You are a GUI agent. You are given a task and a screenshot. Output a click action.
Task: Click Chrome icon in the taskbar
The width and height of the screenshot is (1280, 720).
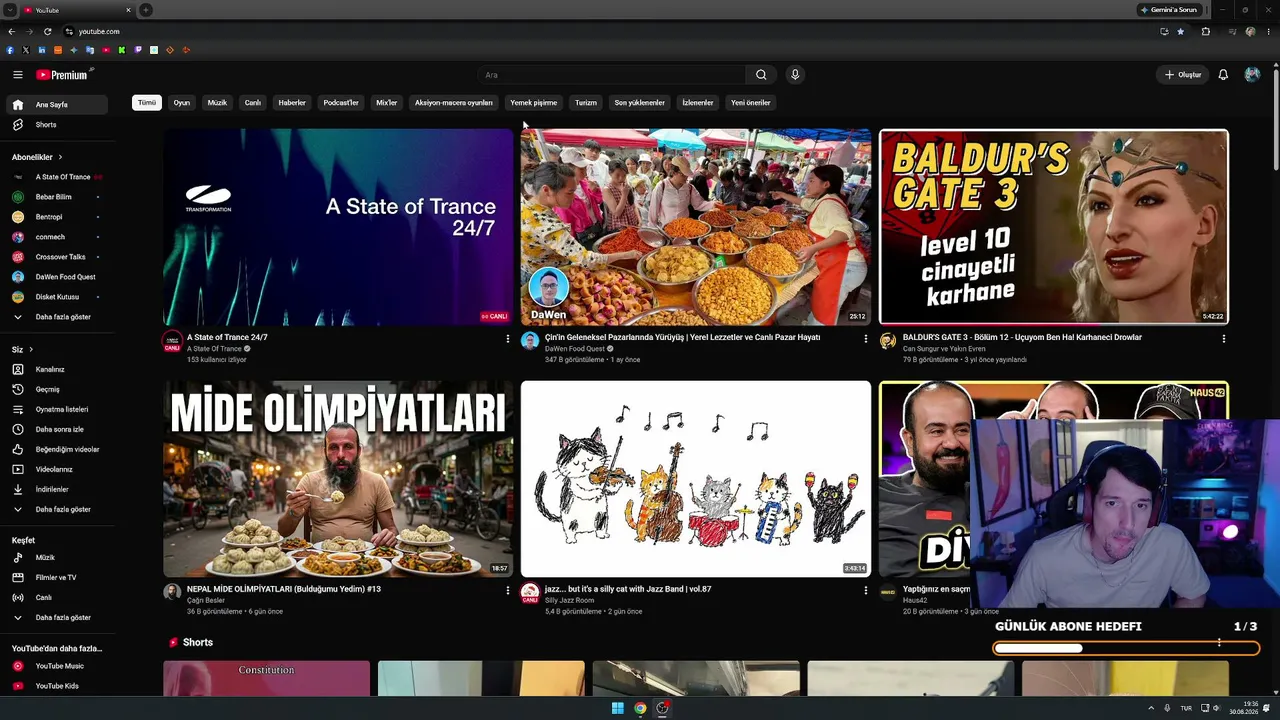coord(640,709)
